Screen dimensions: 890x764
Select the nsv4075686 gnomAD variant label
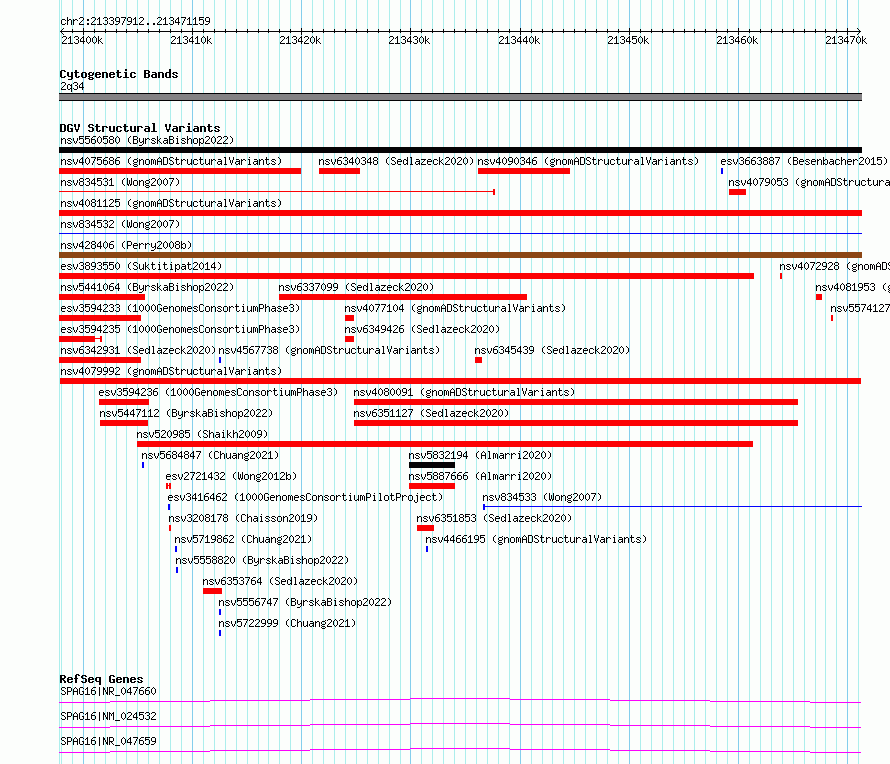pyautogui.click(x=171, y=161)
